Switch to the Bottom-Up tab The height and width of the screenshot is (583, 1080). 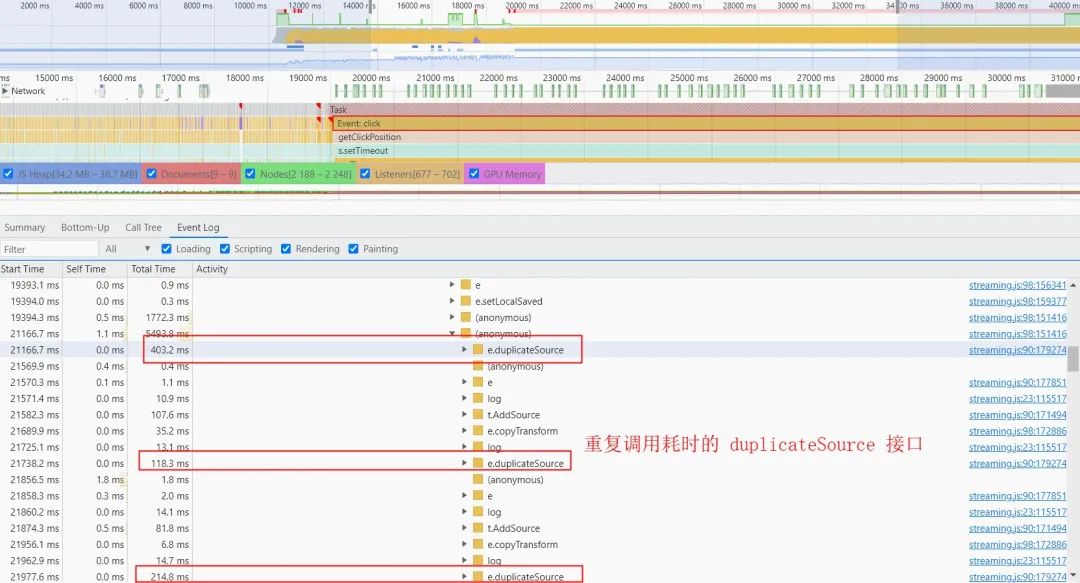84,227
